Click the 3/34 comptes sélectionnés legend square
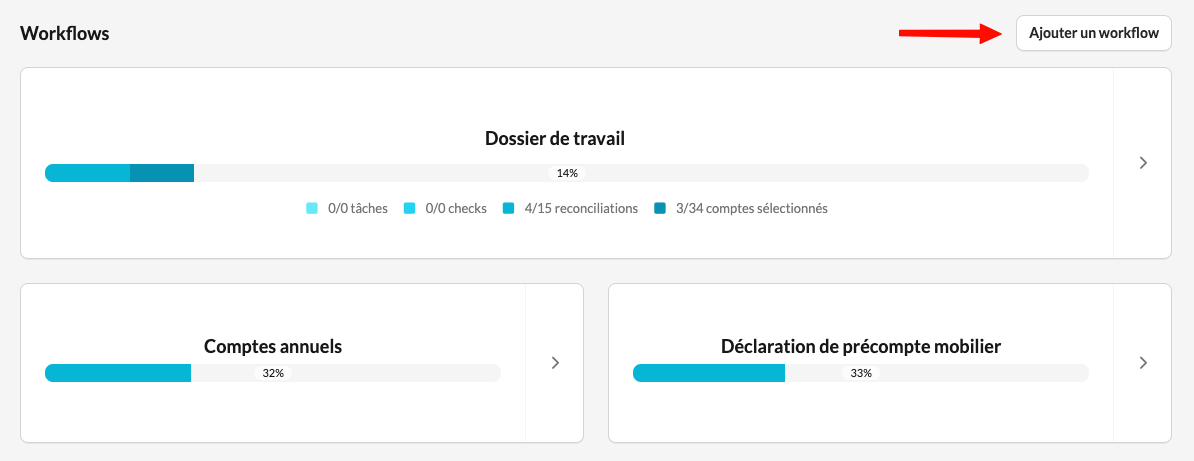Viewport: 1194px width, 461px height. (x=659, y=209)
